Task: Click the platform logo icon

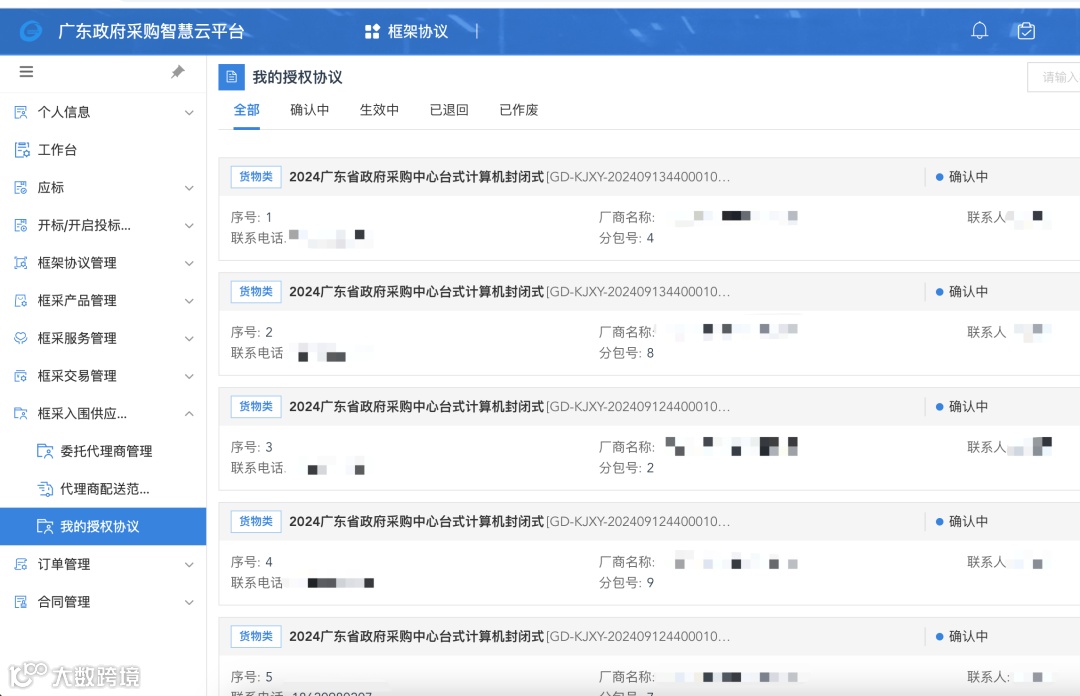Action: 31,31
